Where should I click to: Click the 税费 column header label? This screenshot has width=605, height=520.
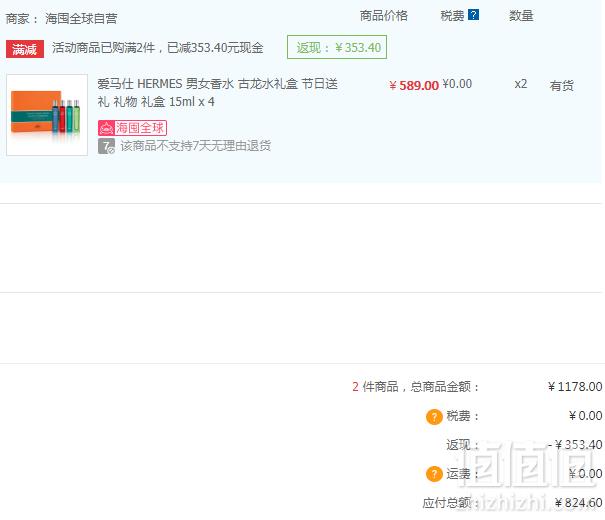(452, 16)
